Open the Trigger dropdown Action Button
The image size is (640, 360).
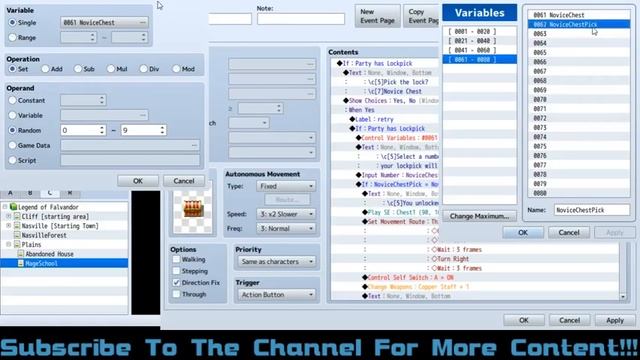[x=276, y=294]
